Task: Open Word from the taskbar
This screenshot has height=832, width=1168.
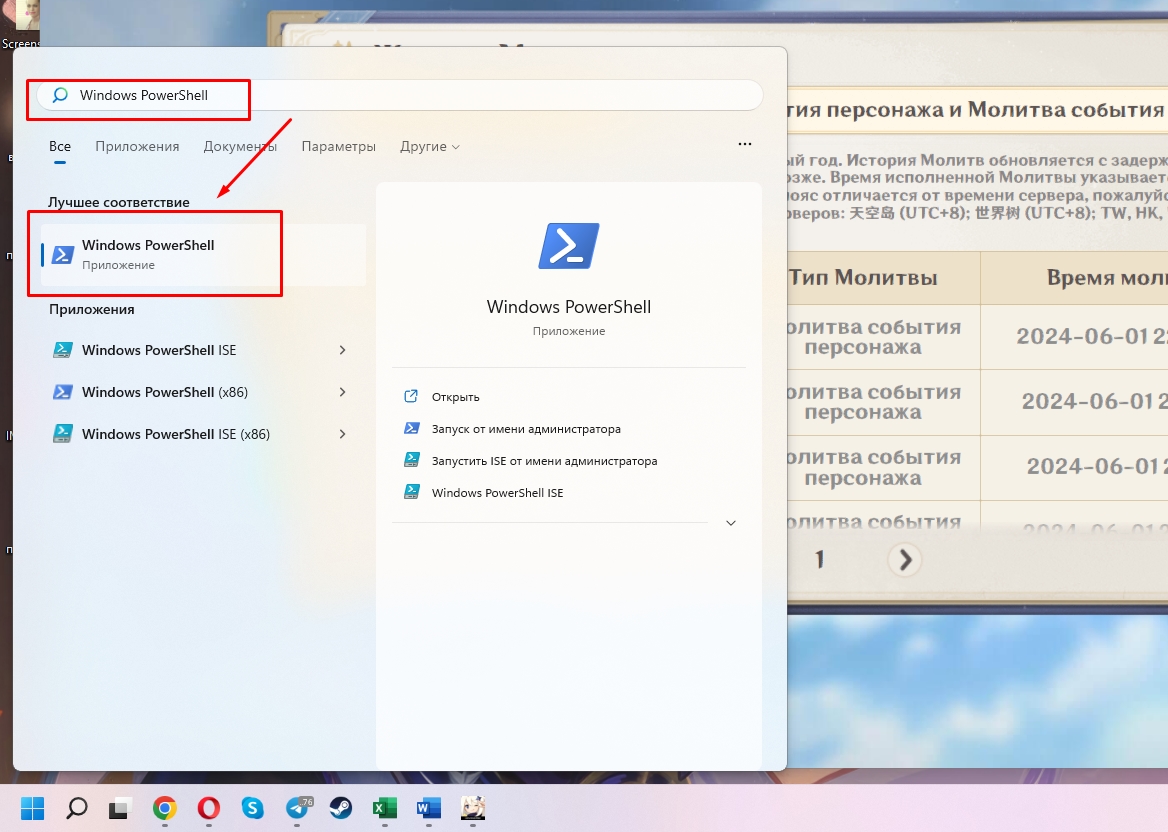Action: (429, 808)
